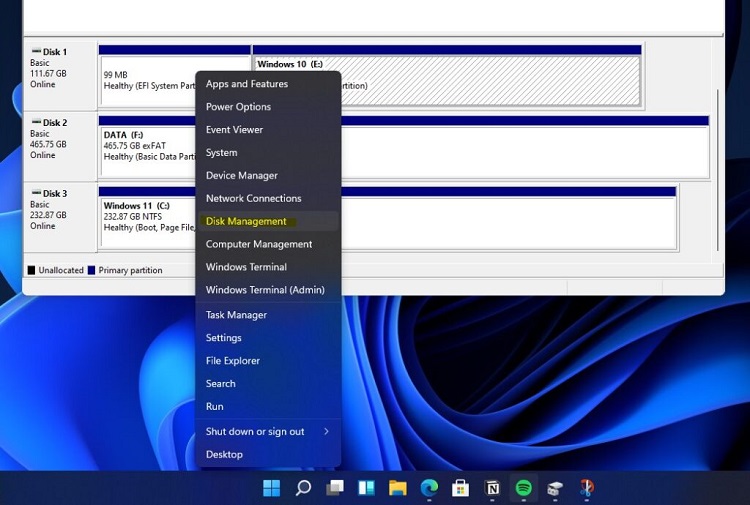Open Event Viewer from the menu
The image size is (750, 505).
click(268, 130)
